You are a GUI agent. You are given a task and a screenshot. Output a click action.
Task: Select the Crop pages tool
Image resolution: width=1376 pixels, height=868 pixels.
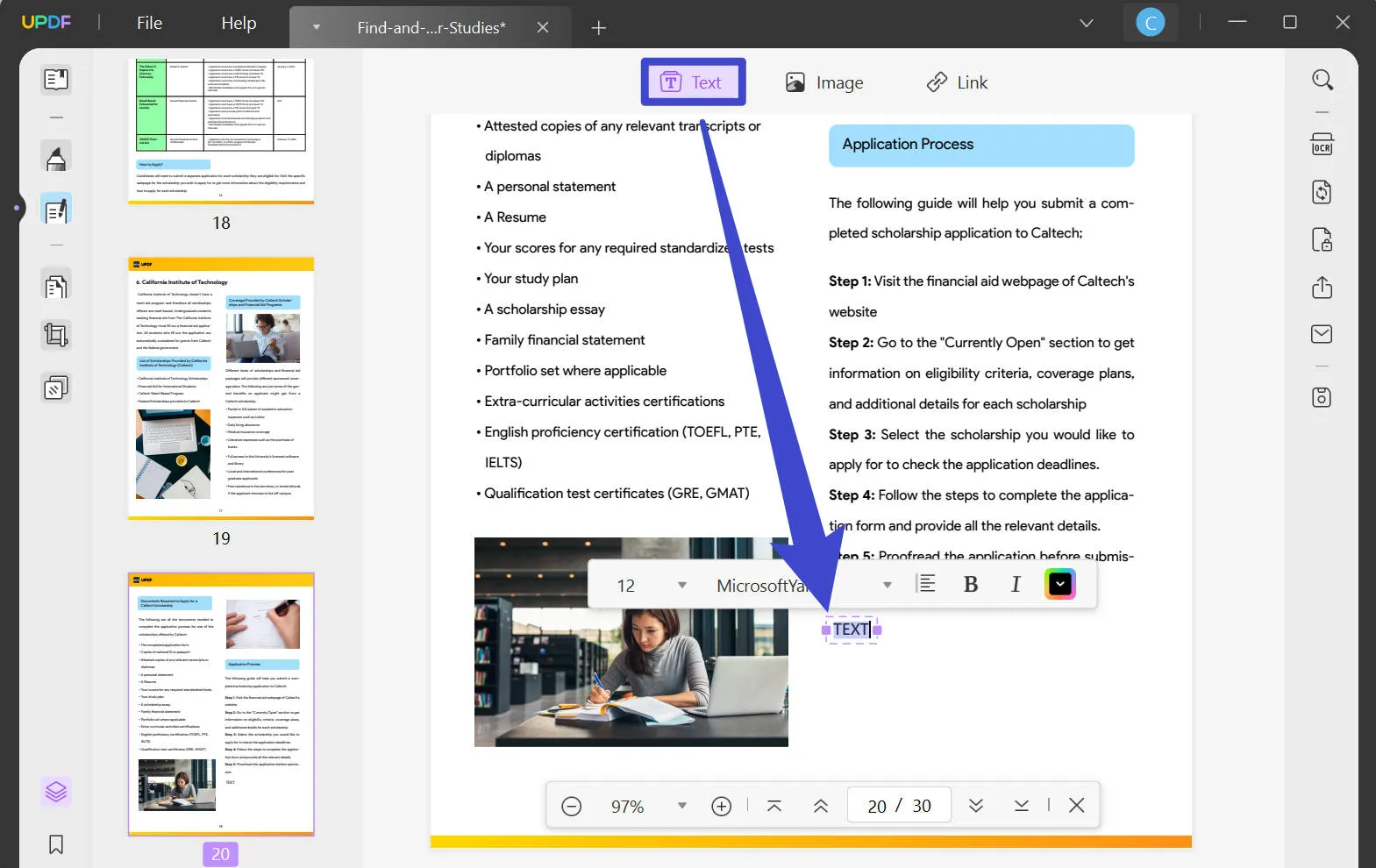[x=56, y=336]
